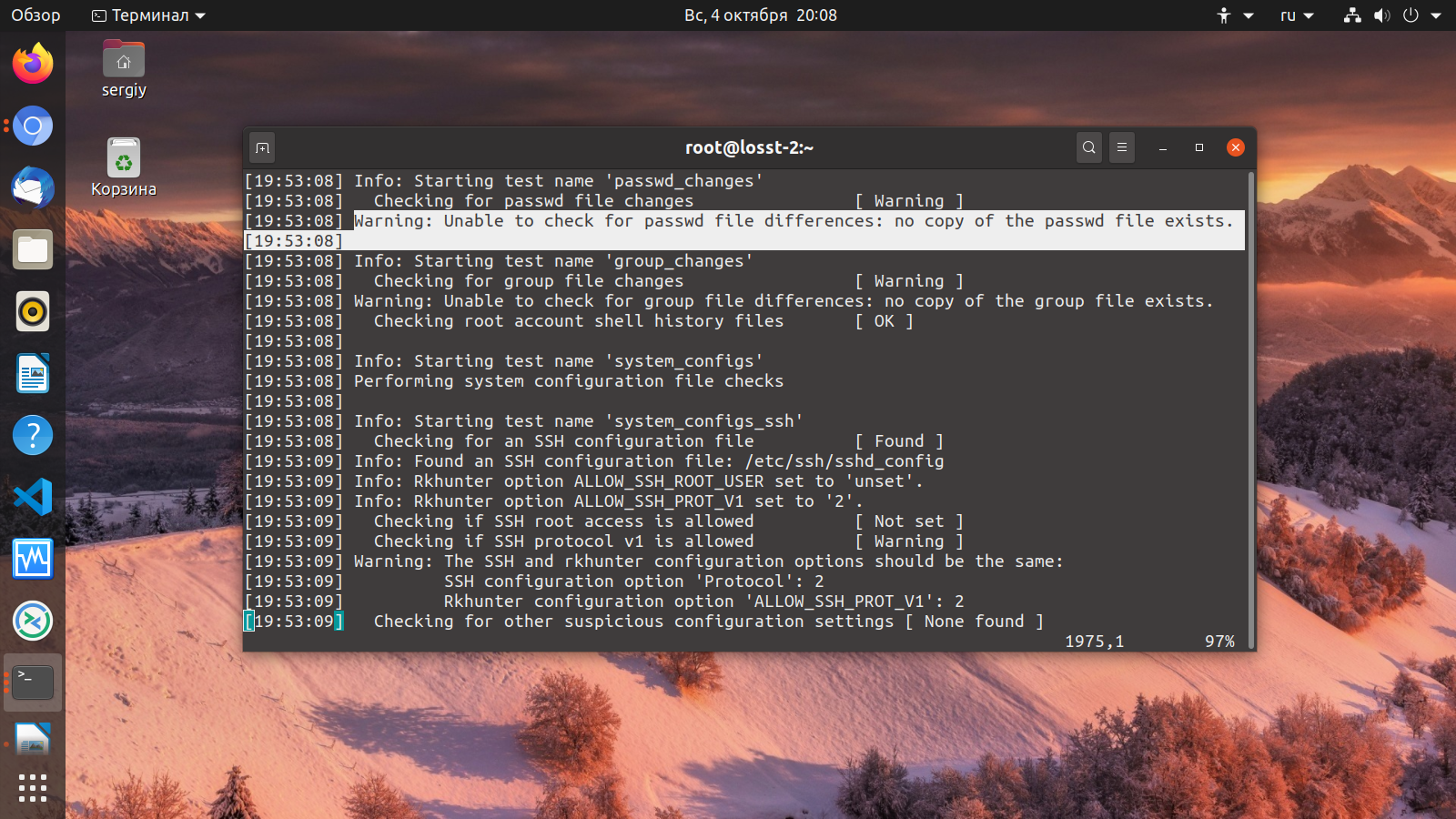Minimize the terminal window

point(1163,147)
